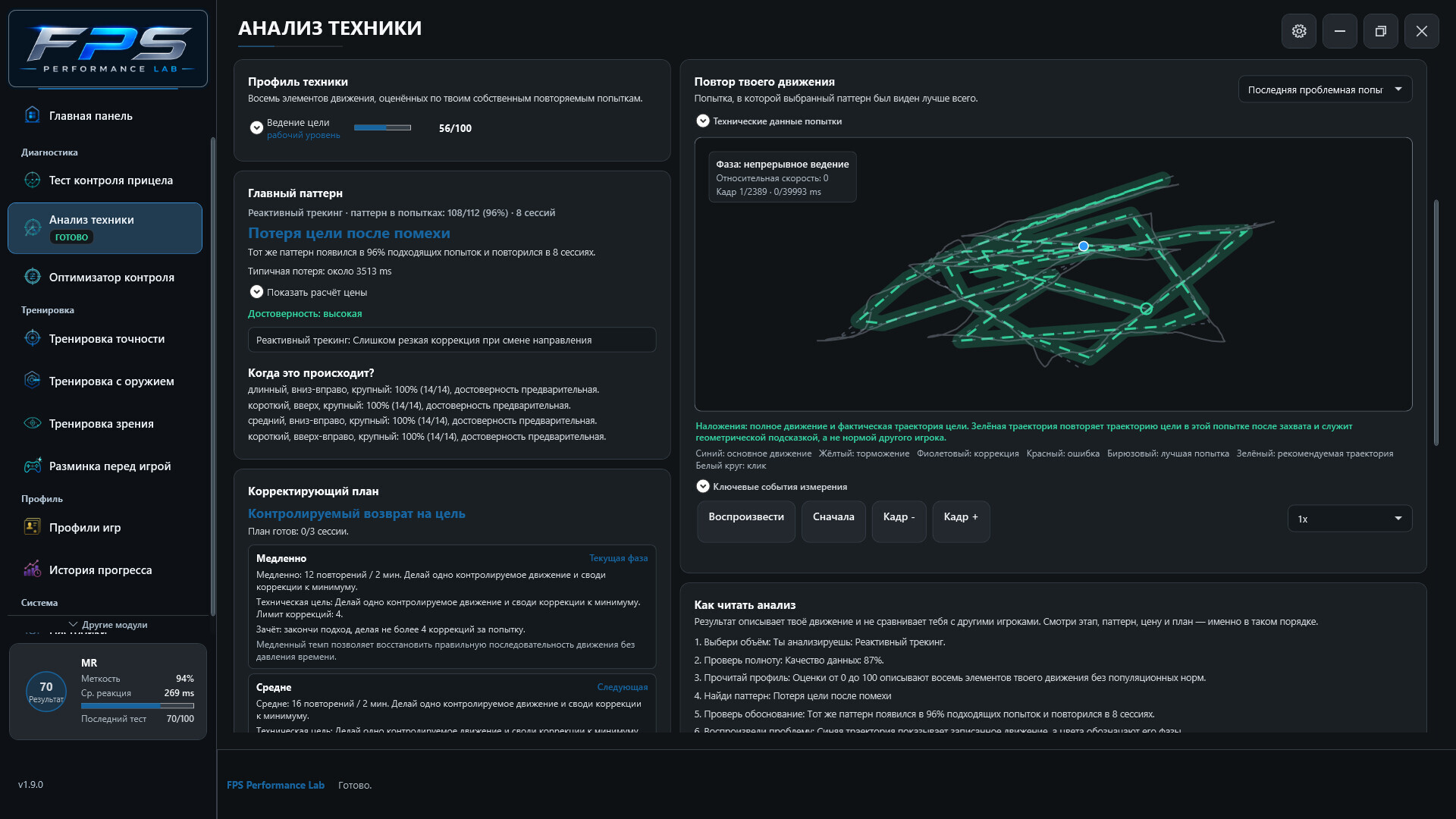Image resolution: width=1456 pixels, height=819 pixels.
Task: Open settings via the gear icon
Action: (1299, 31)
